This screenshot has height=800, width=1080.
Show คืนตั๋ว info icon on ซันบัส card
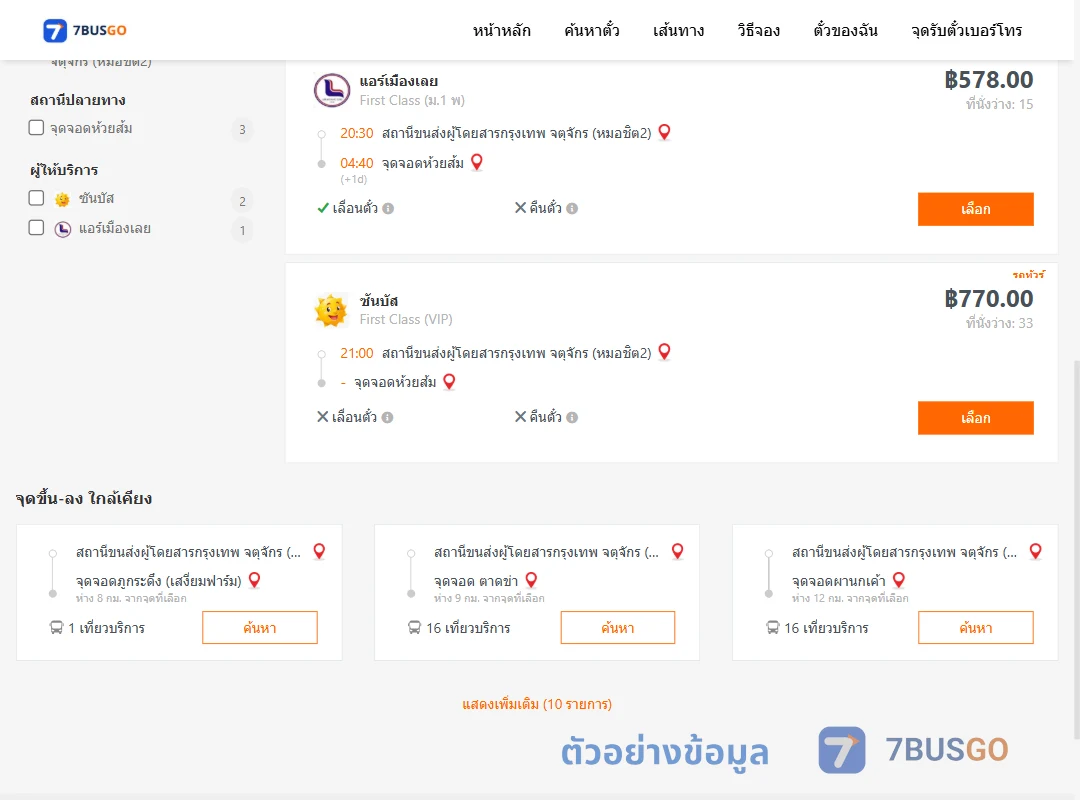click(x=572, y=417)
